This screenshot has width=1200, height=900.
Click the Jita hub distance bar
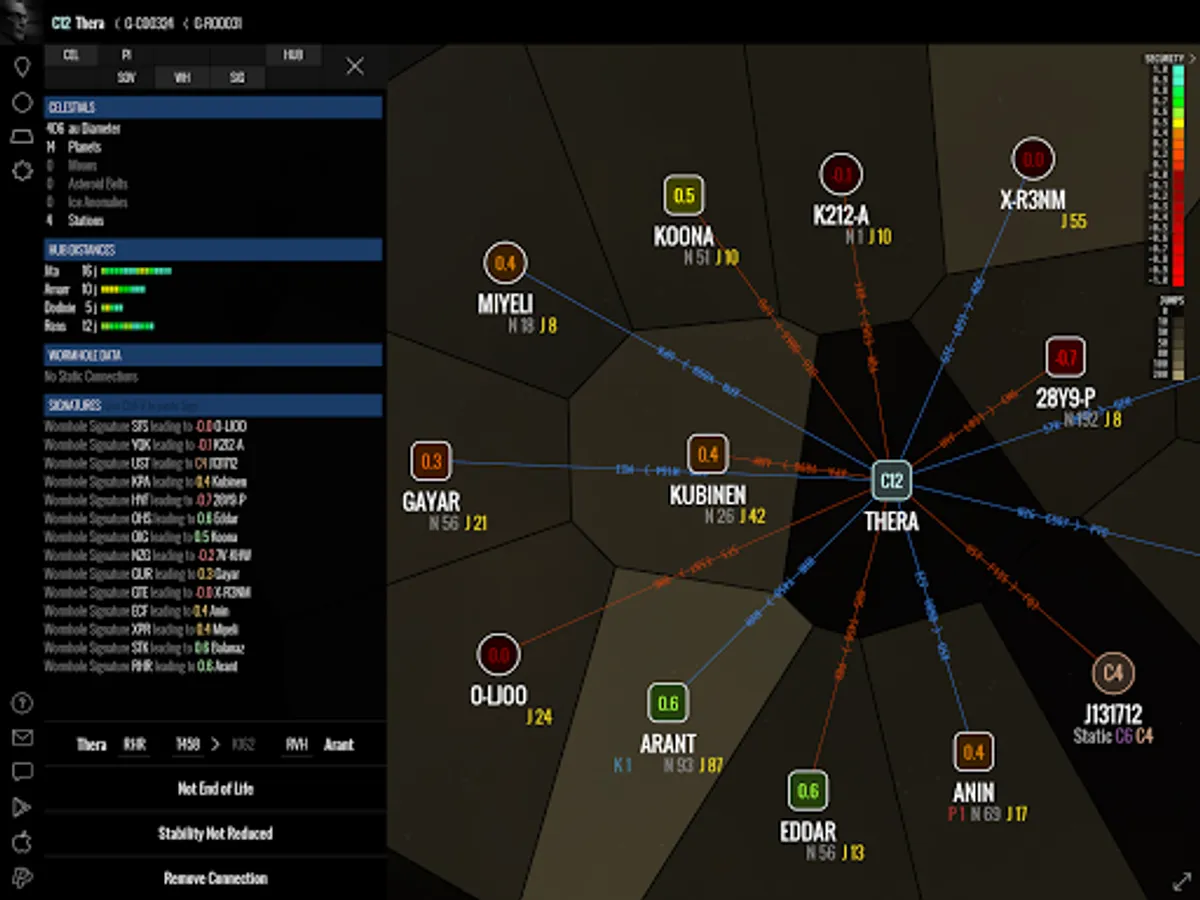point(136,271)
